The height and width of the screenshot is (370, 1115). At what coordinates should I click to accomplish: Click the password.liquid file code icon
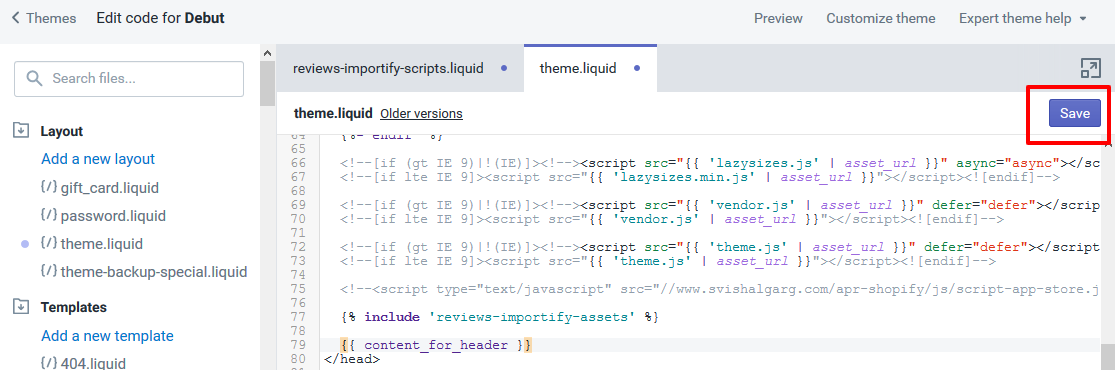pyautogui.click(x=48, y=216)
